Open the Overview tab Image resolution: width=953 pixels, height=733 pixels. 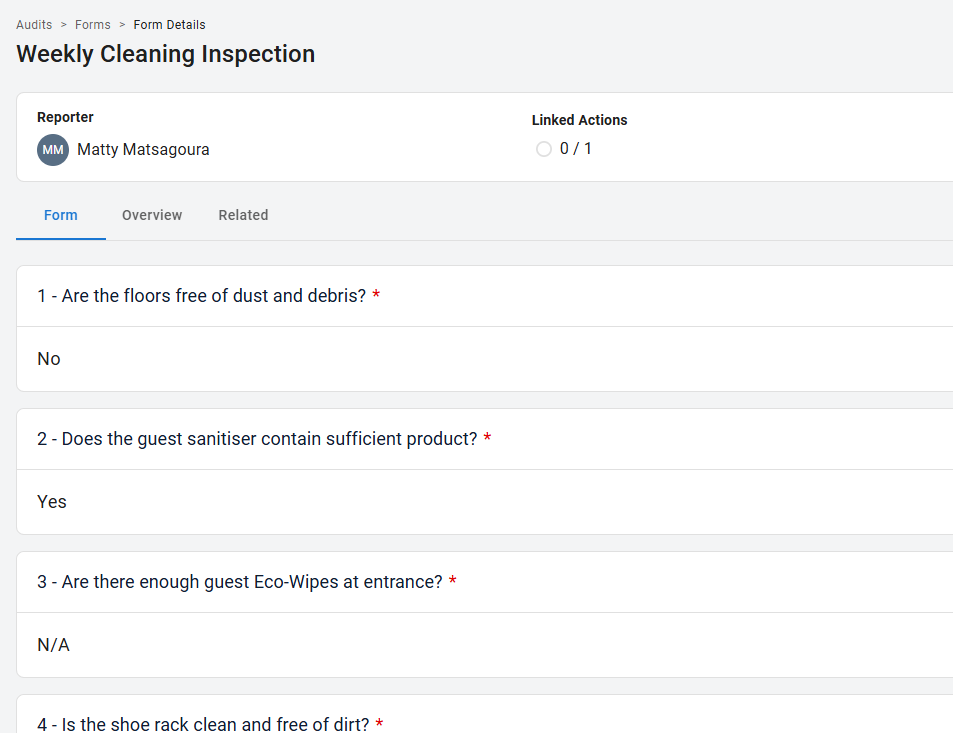click(152, 215)
